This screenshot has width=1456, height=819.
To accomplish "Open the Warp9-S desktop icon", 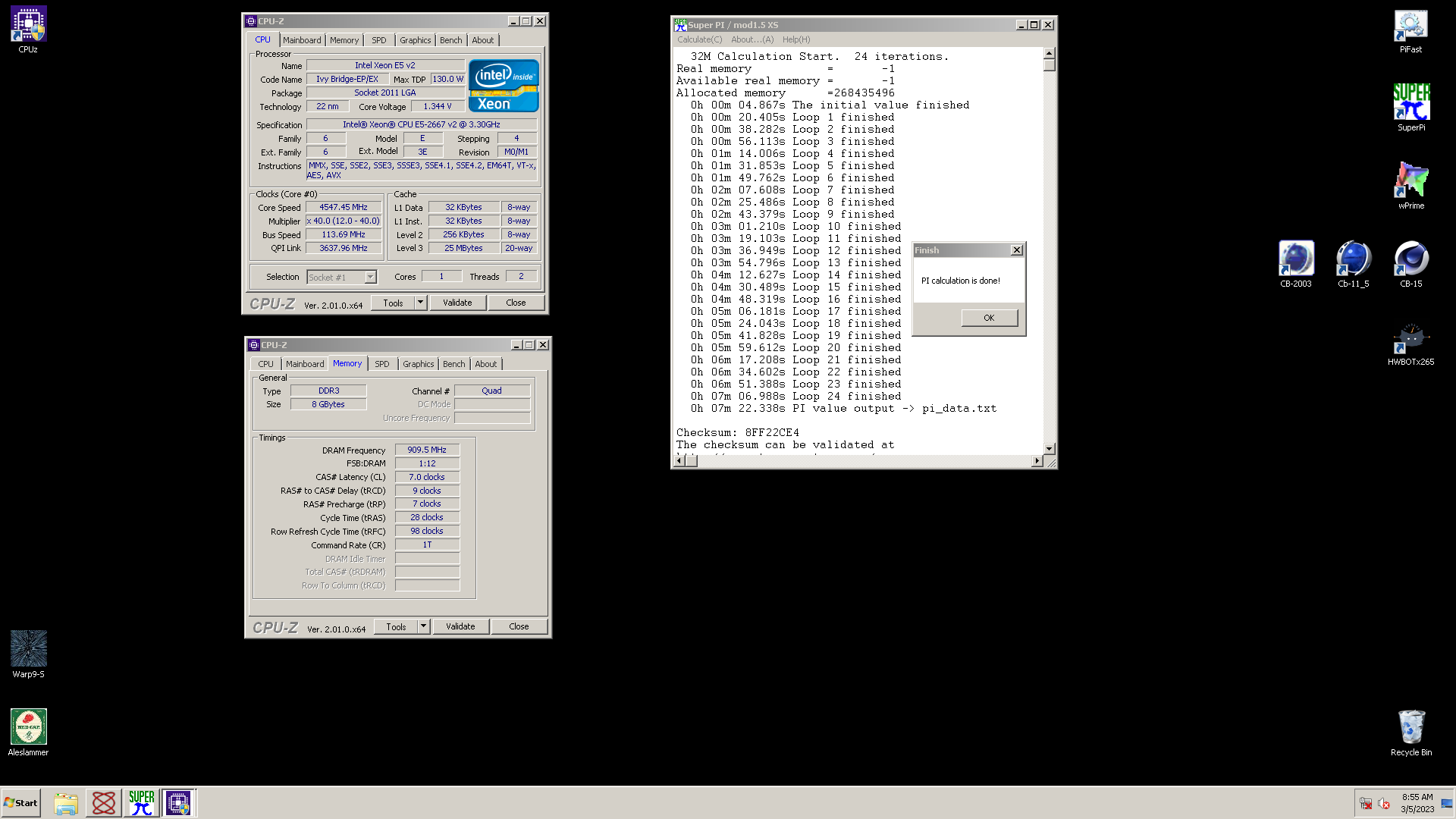I will click(x=28, y=654).
